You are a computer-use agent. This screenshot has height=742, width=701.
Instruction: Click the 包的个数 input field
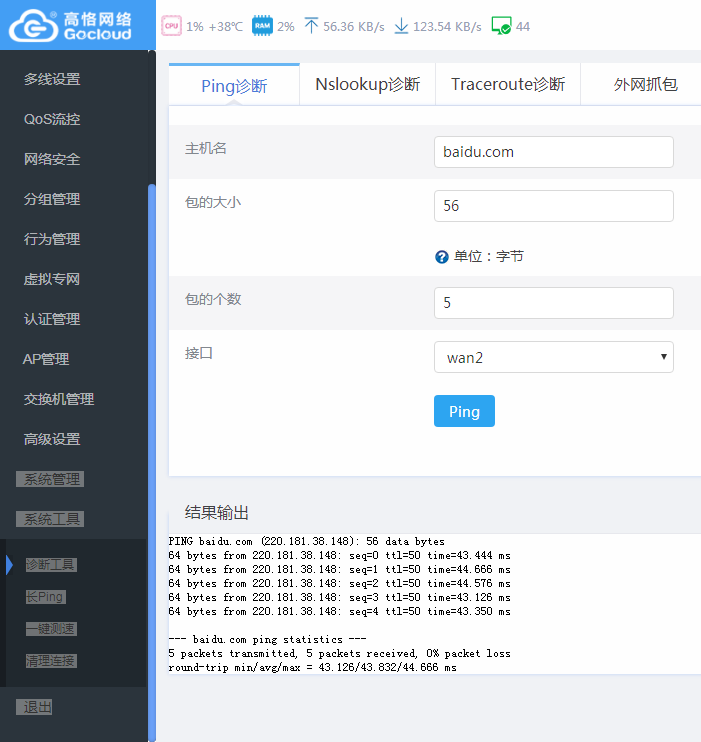(553, 303)
